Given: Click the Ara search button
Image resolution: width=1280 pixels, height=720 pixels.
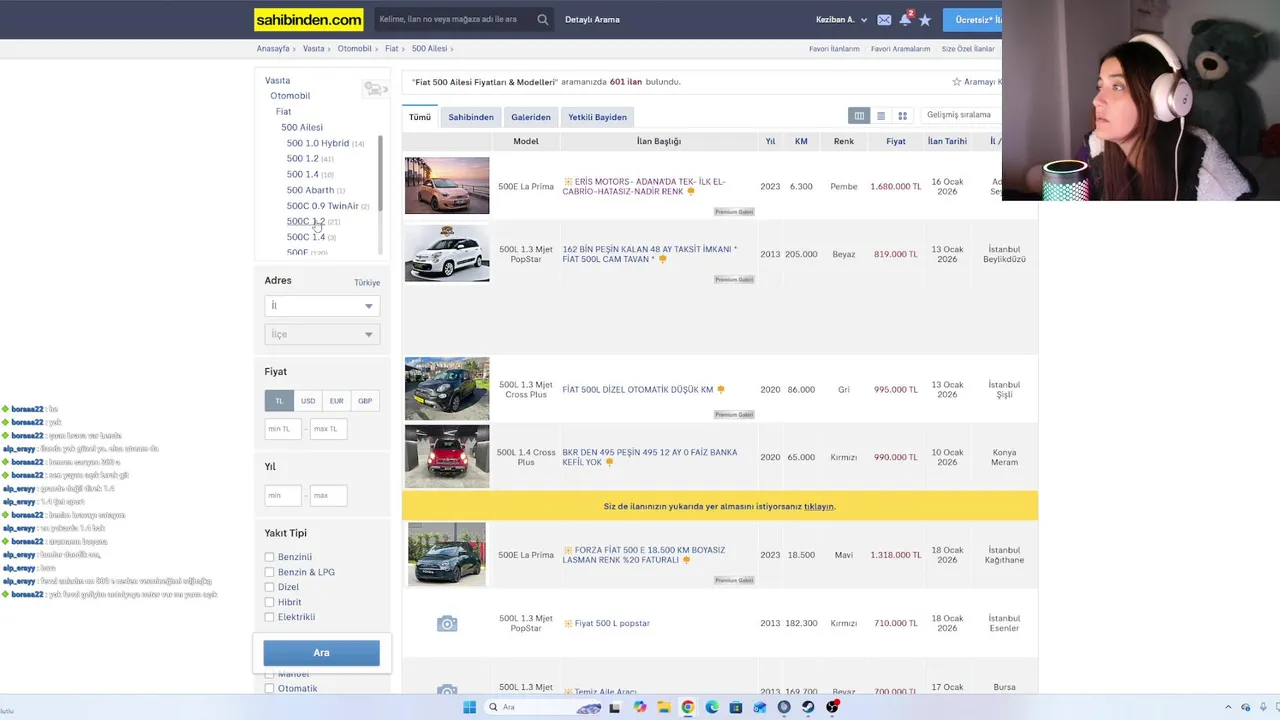Looking at the screenshot, I should pos(321,653).
